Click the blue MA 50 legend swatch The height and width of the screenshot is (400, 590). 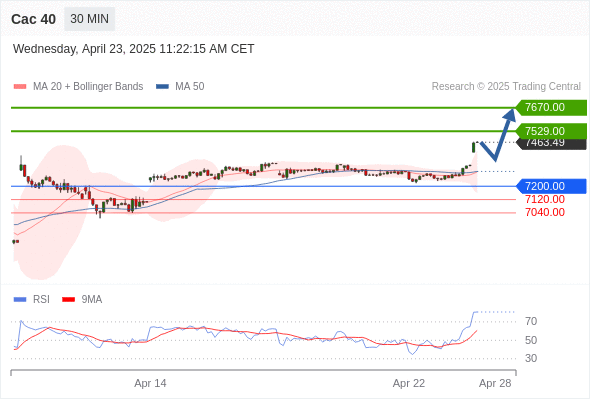point(162,87)
